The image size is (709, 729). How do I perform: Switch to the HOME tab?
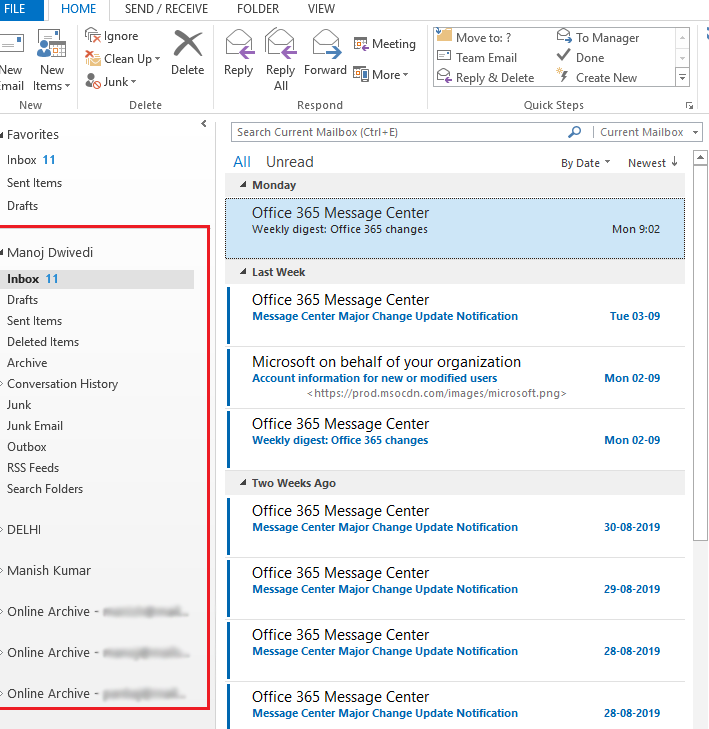(x=79, y=9)
